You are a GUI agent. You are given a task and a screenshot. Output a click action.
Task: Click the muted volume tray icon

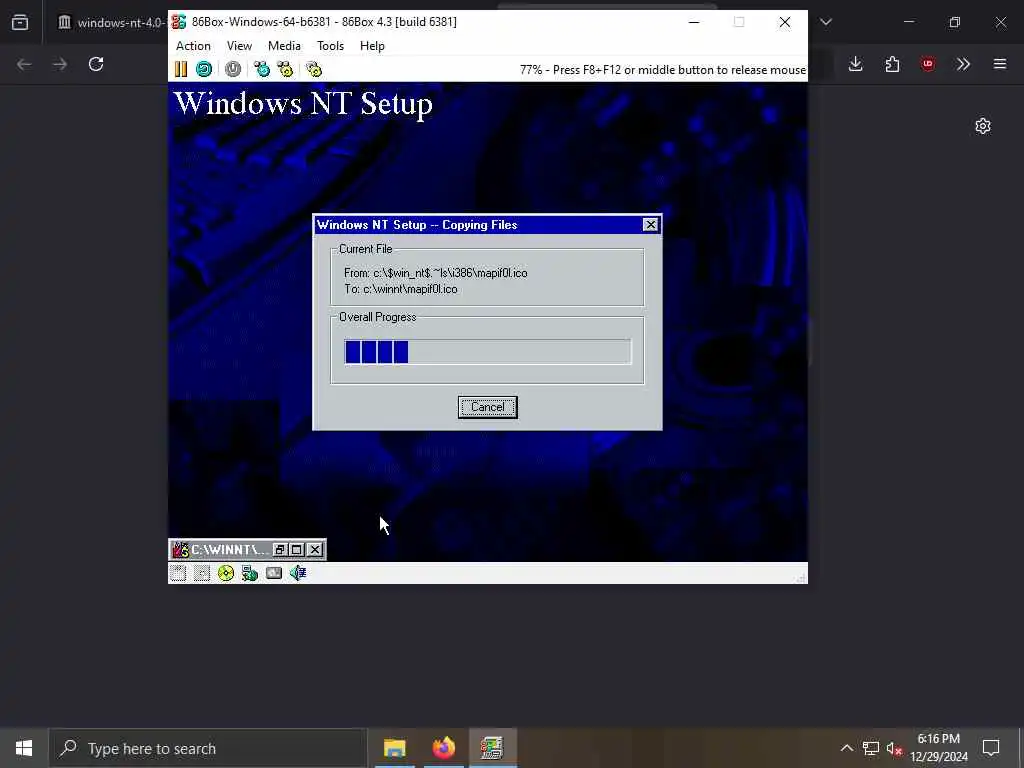pos(894,748)
